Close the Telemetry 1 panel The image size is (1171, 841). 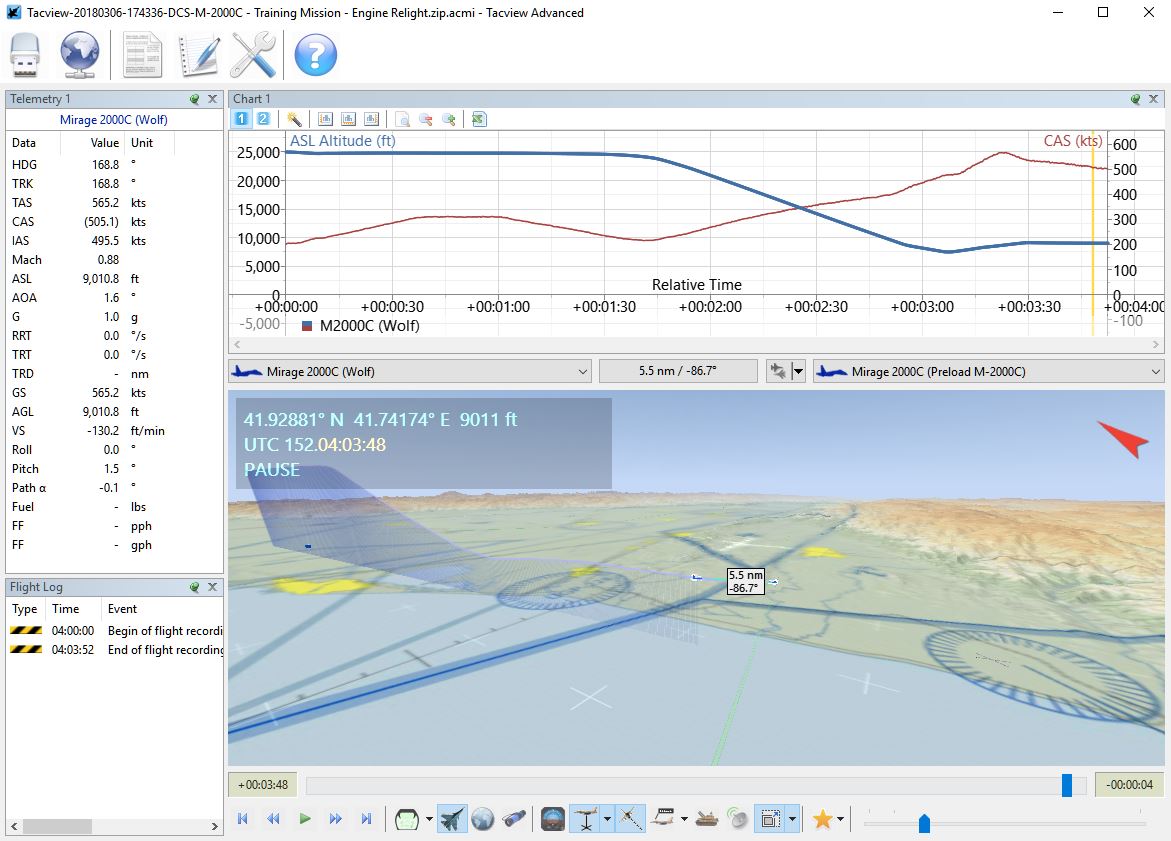[x=213, y=99]
